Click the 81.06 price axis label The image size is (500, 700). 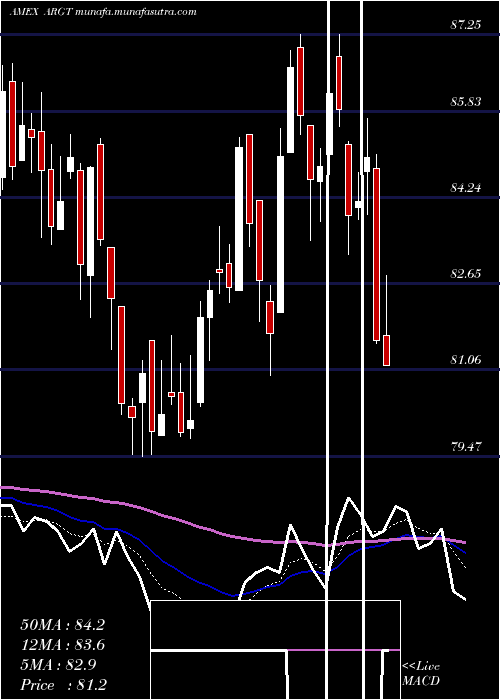[x=466, y=360]
